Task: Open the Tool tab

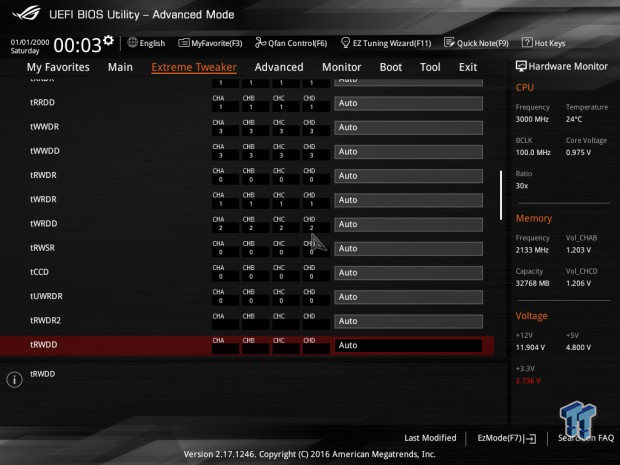Action: pos(430,67)
